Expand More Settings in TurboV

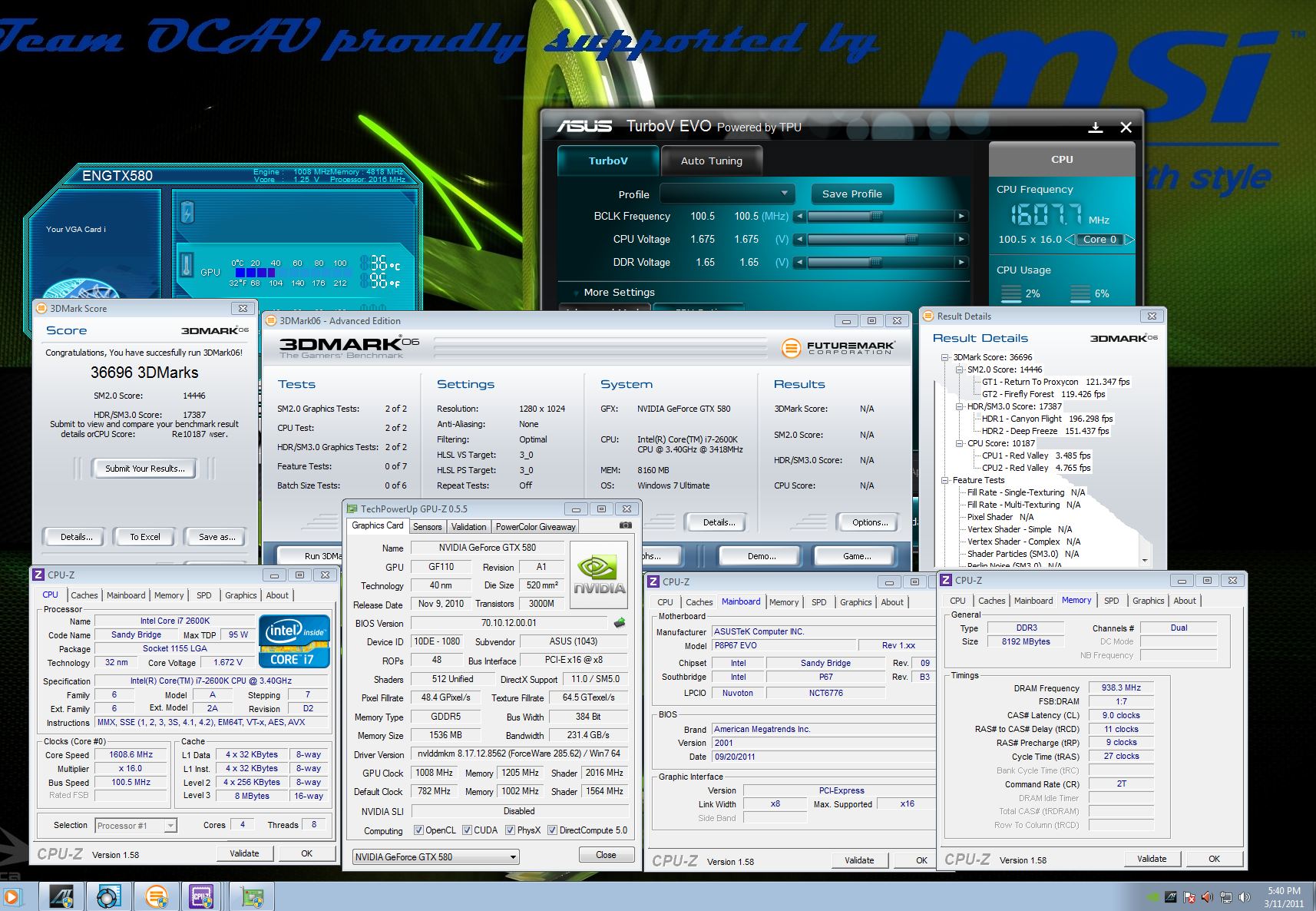click(613, 293)
